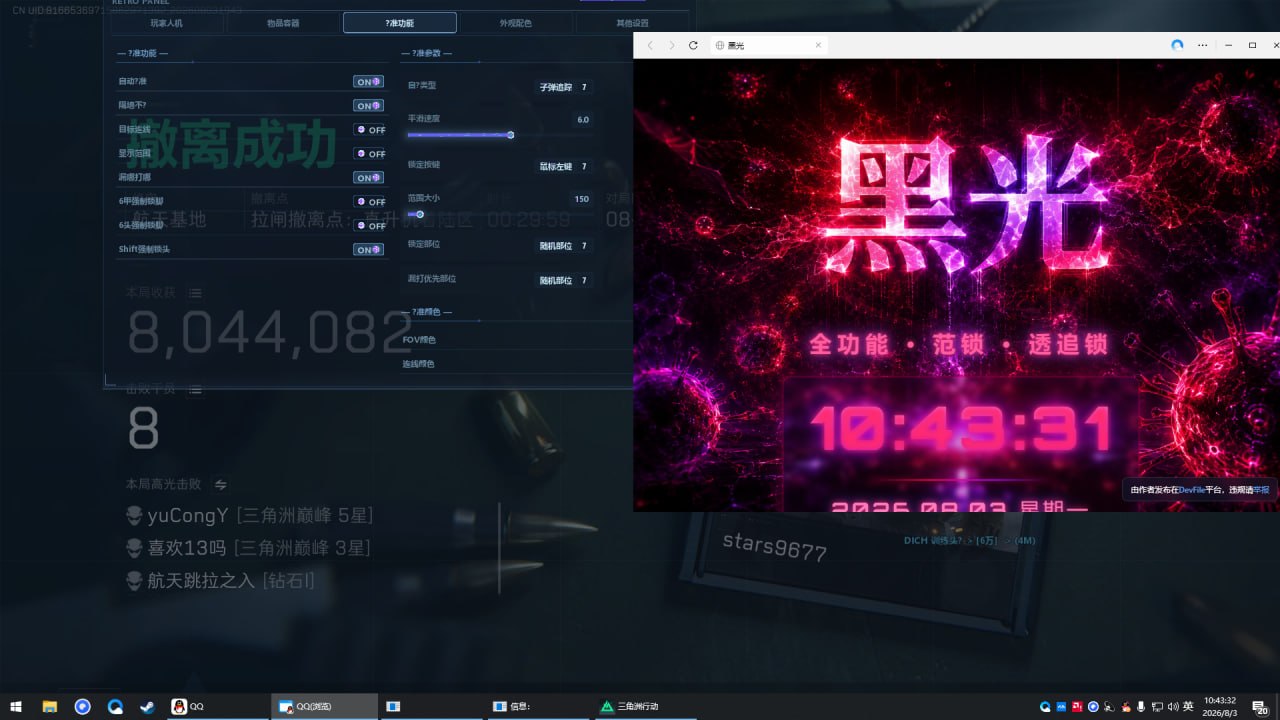Open the 锁定按键 dropdown showing 鼠标左键
1280x720 pixels.
pyautogui.click(x=564, y=166)
